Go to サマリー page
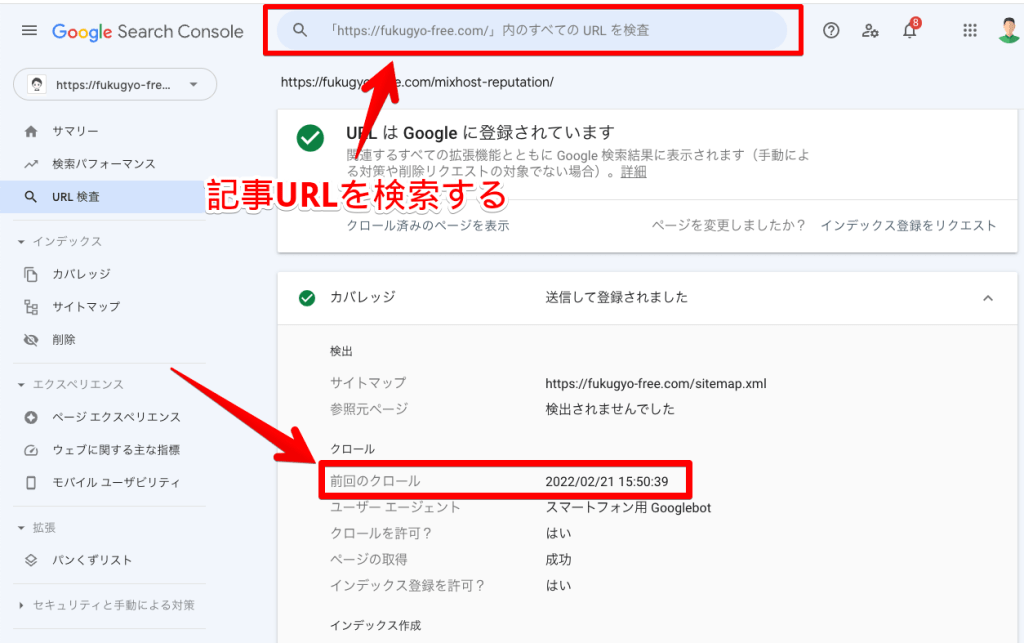 click(76, 131)
